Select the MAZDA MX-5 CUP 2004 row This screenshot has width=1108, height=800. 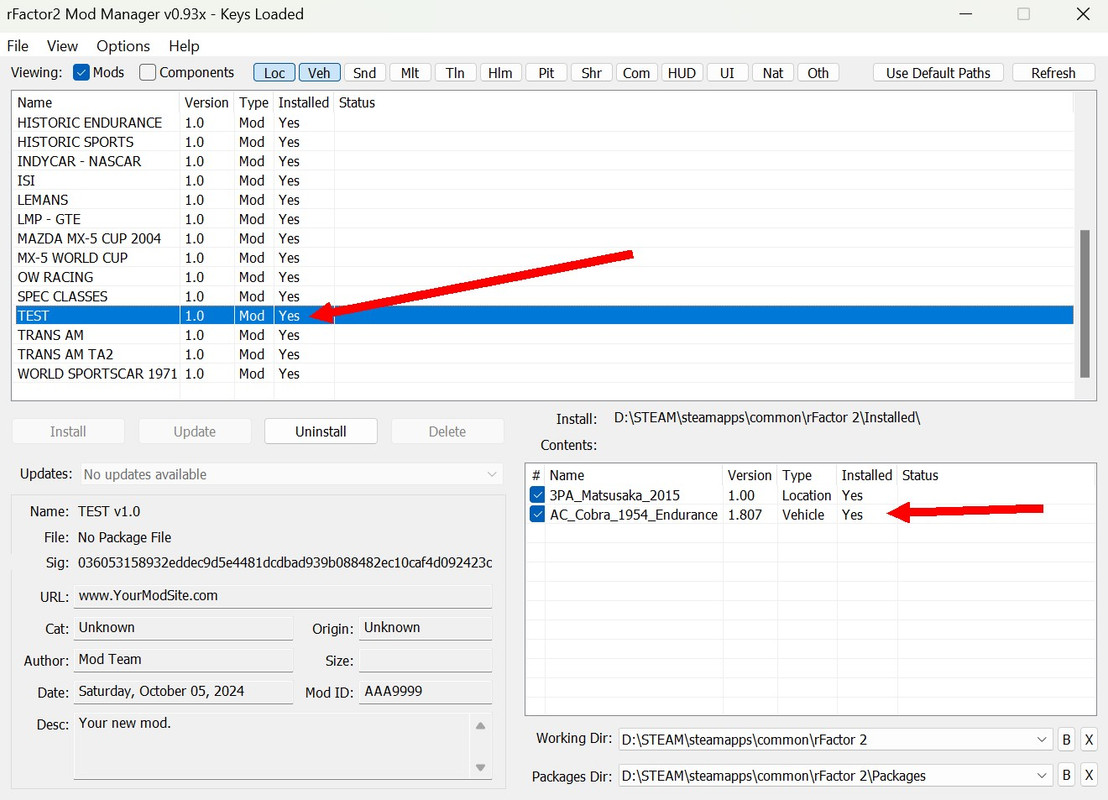(544, 238)
